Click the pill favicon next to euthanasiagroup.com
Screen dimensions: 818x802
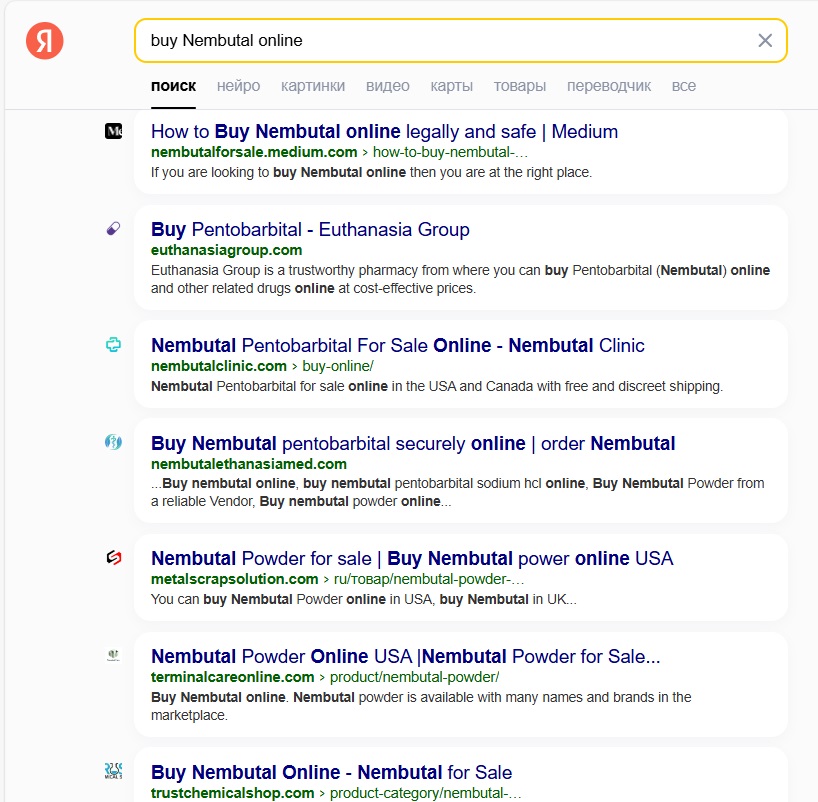(113, 229)
